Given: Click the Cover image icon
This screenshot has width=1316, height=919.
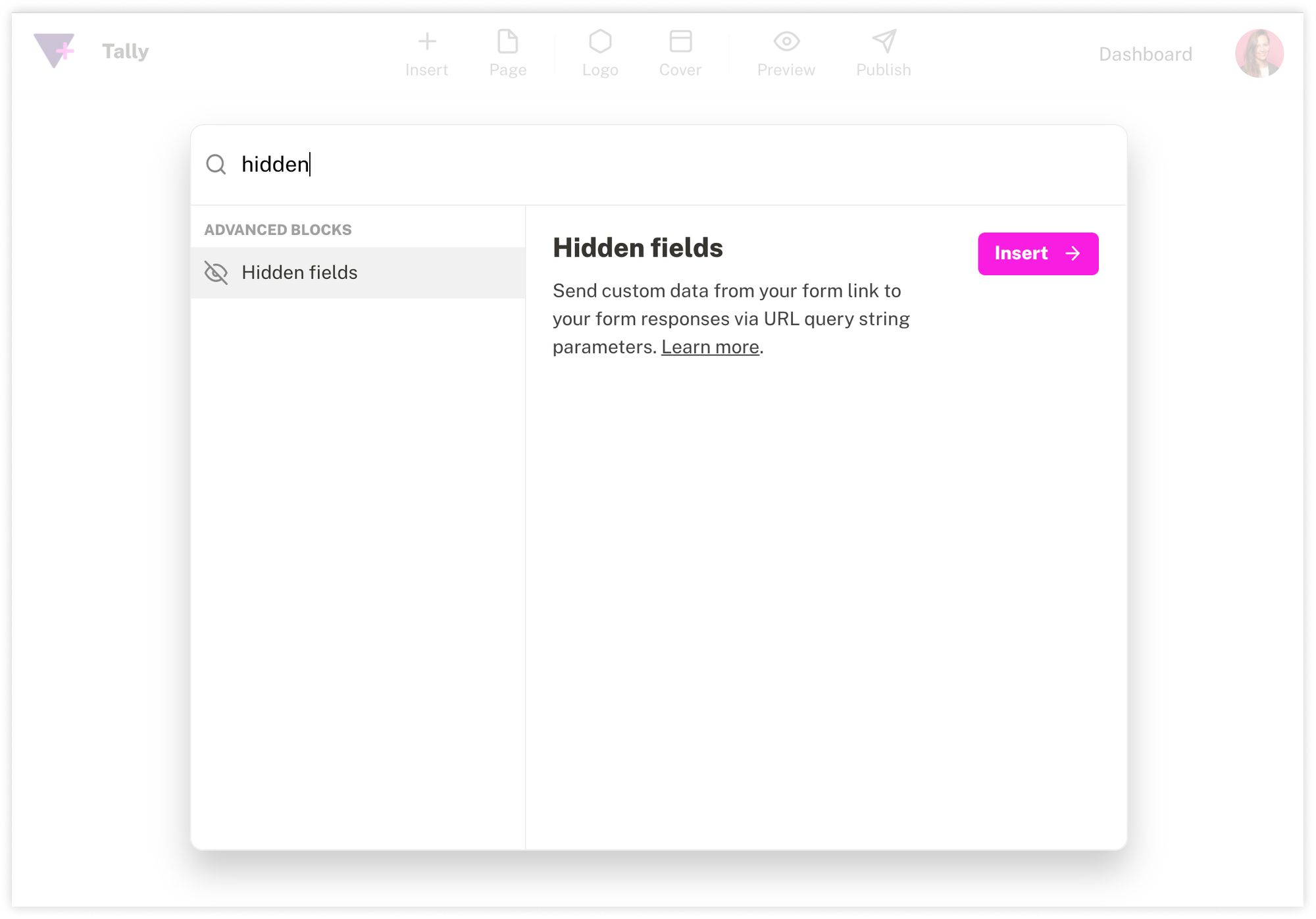Looking at the screenshot, I should pos(680,41).
